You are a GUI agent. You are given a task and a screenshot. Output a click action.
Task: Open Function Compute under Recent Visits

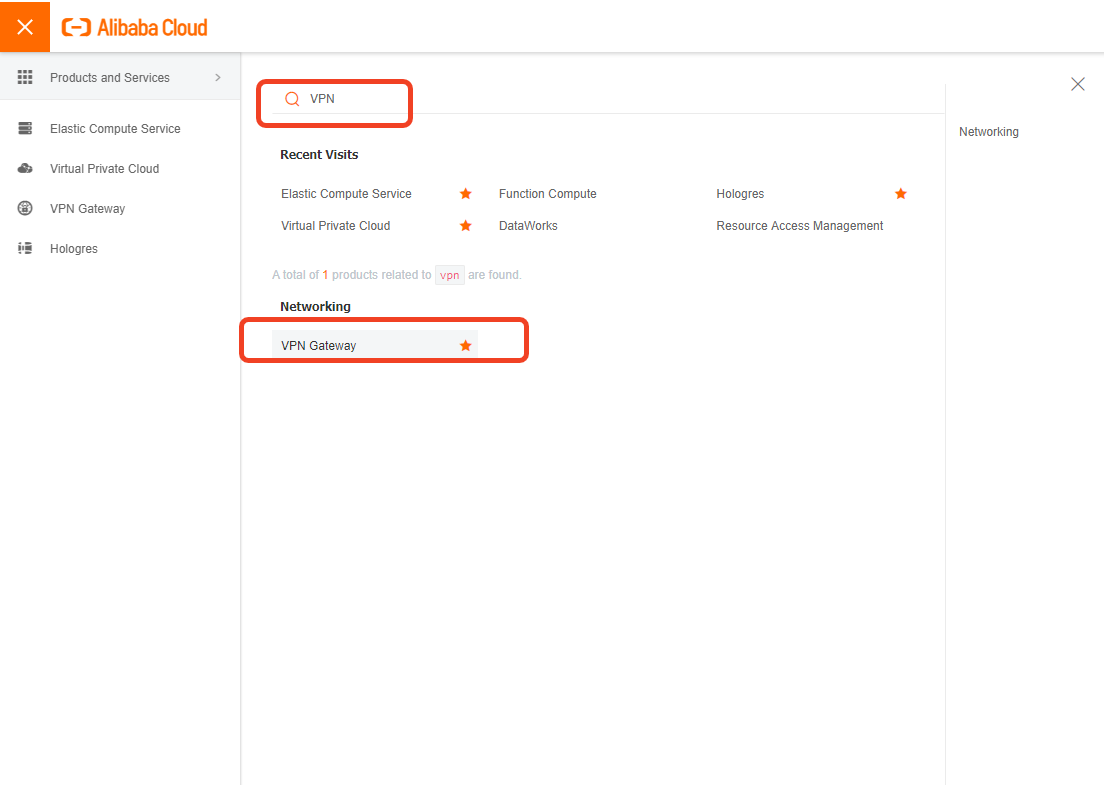coord(548,194)
